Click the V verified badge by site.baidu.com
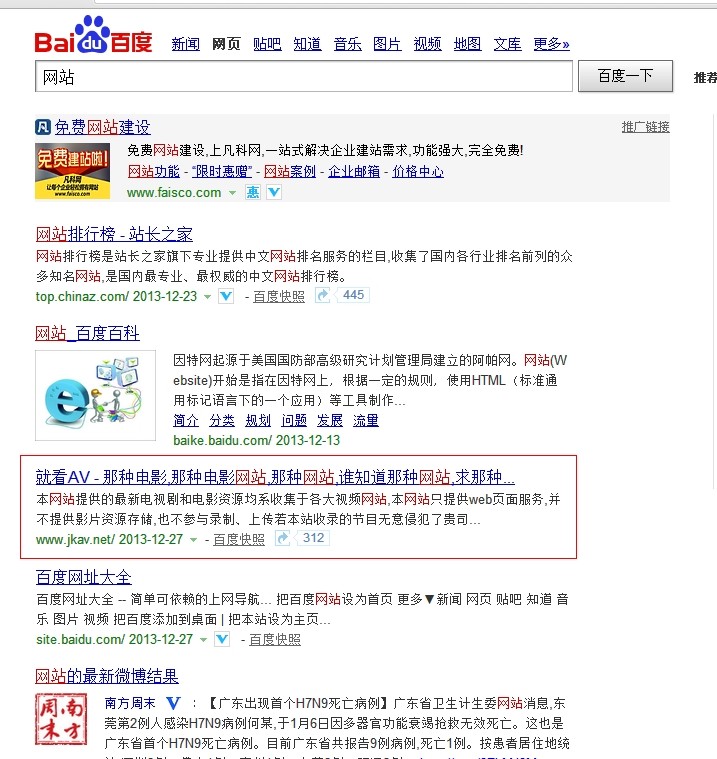The image size is (717, 759). 222,639
